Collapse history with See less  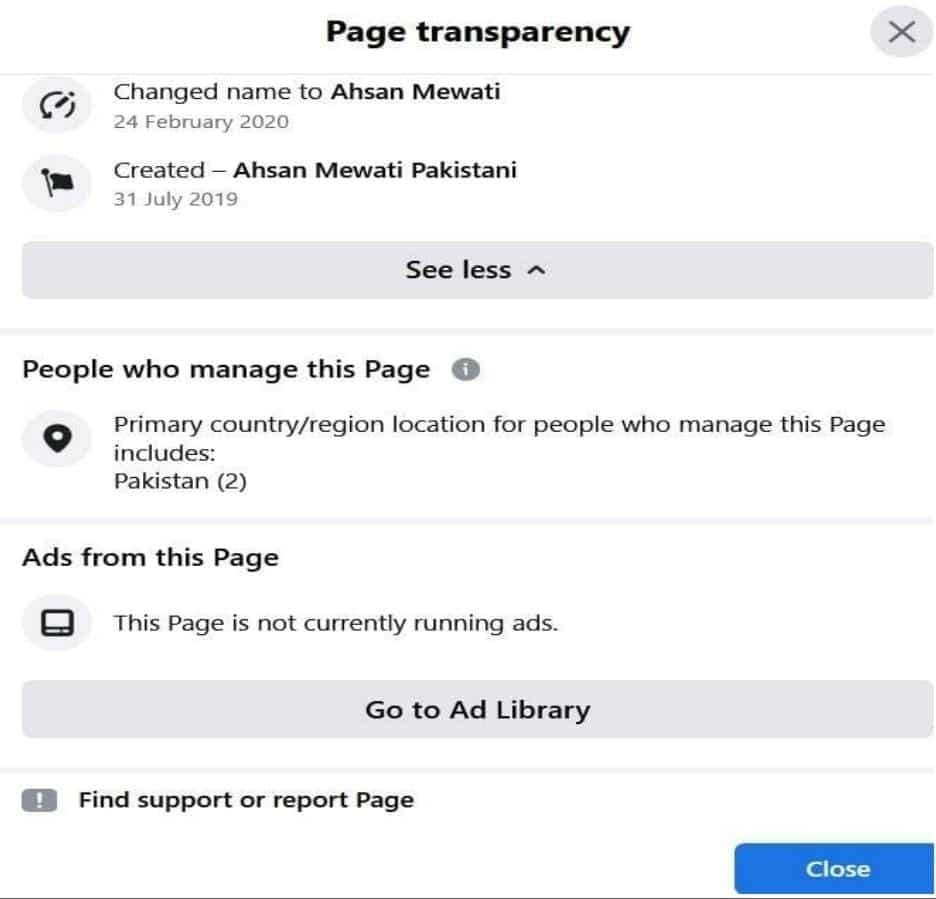click(x=477, y=270)
